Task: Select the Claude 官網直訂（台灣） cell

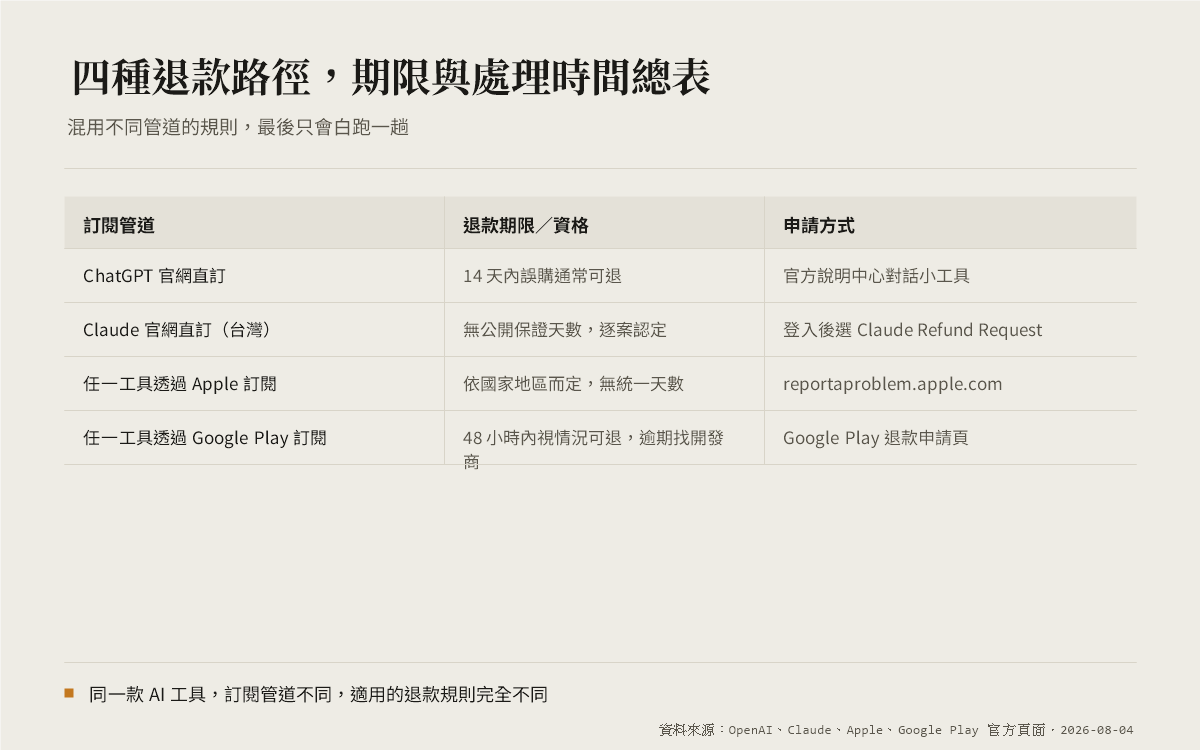Action: (x=254, y=330)
